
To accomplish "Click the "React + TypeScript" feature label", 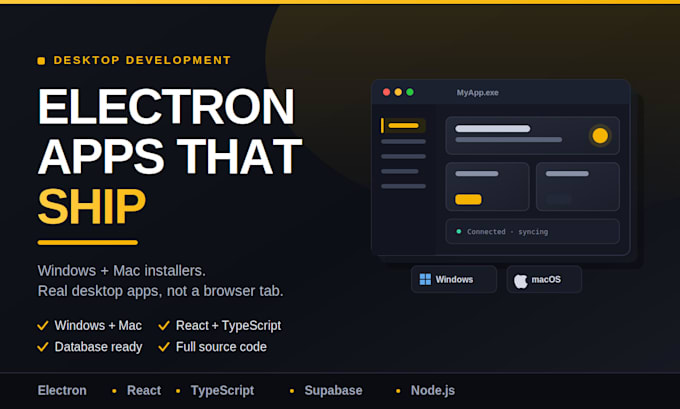I will [229, 325].
